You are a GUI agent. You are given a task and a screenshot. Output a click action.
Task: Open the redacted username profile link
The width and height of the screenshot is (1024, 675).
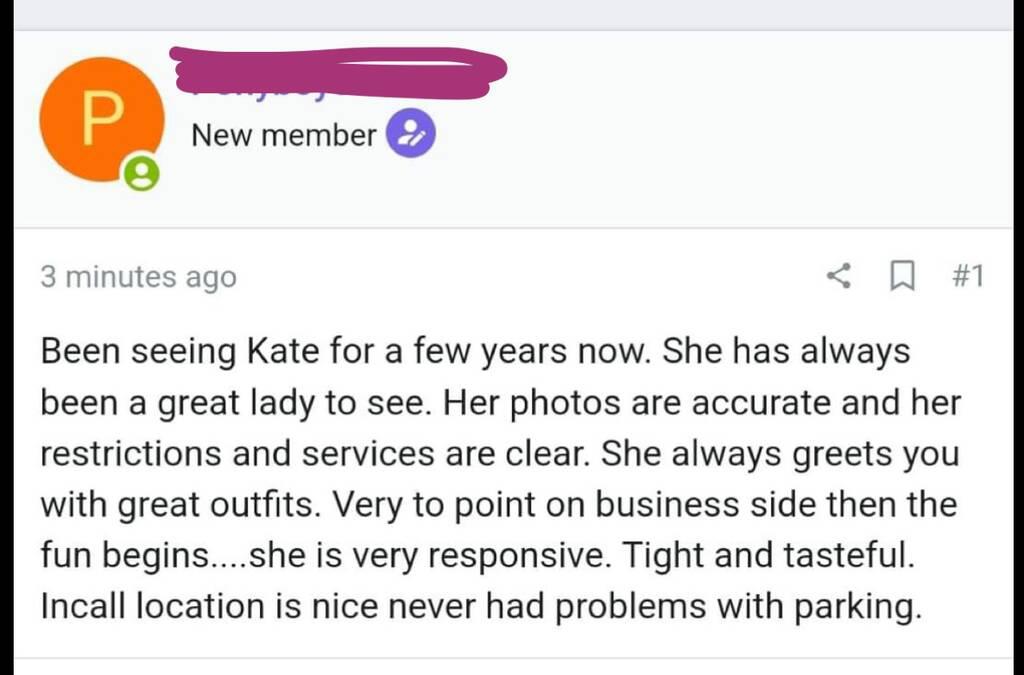click(338, 70)
